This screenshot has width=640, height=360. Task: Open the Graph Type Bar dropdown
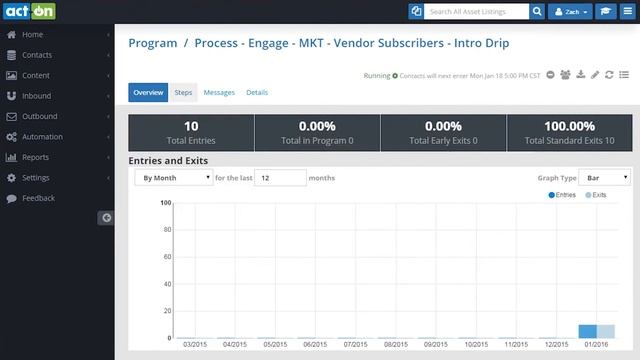[604, 178]
